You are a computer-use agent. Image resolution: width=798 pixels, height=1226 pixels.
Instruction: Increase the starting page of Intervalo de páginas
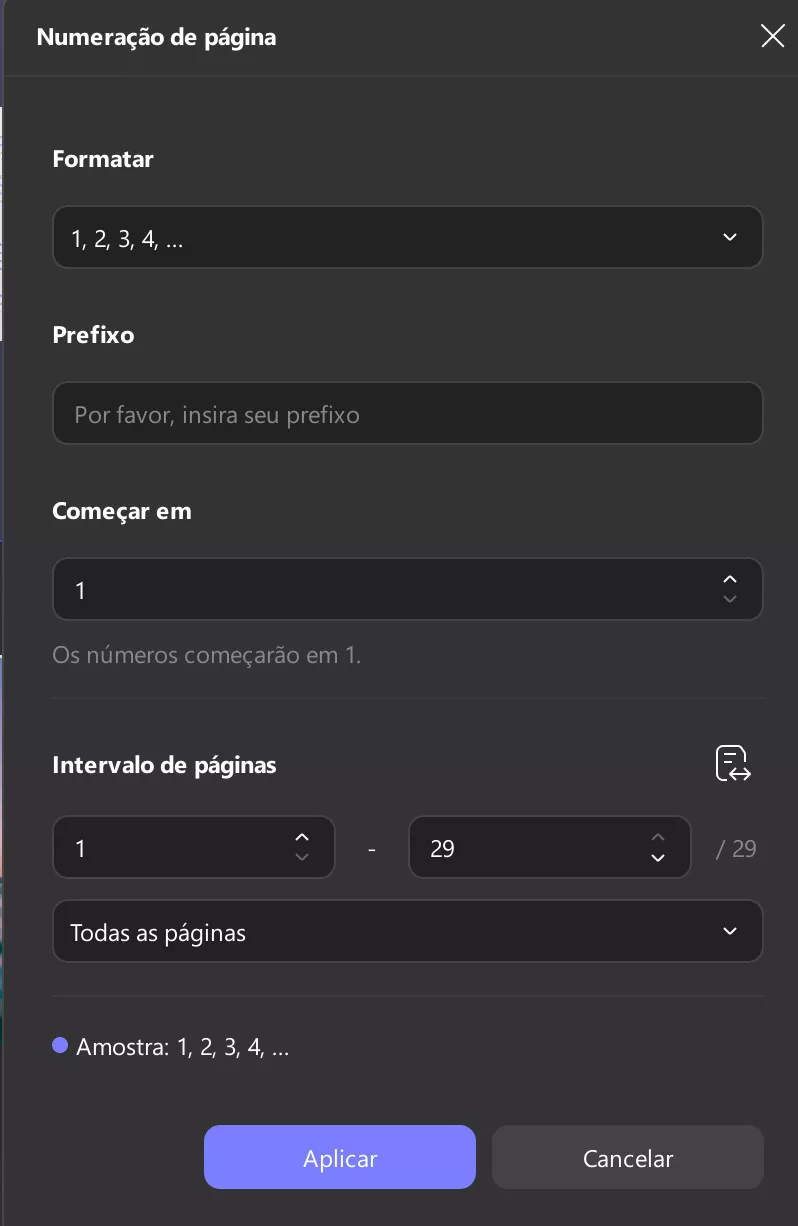pos(302,836)
